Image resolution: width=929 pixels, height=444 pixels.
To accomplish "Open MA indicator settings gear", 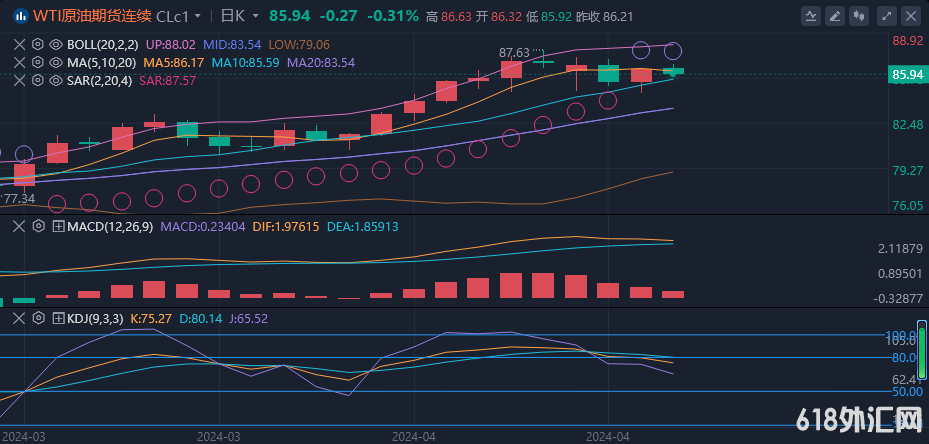I will pos(38,62).
